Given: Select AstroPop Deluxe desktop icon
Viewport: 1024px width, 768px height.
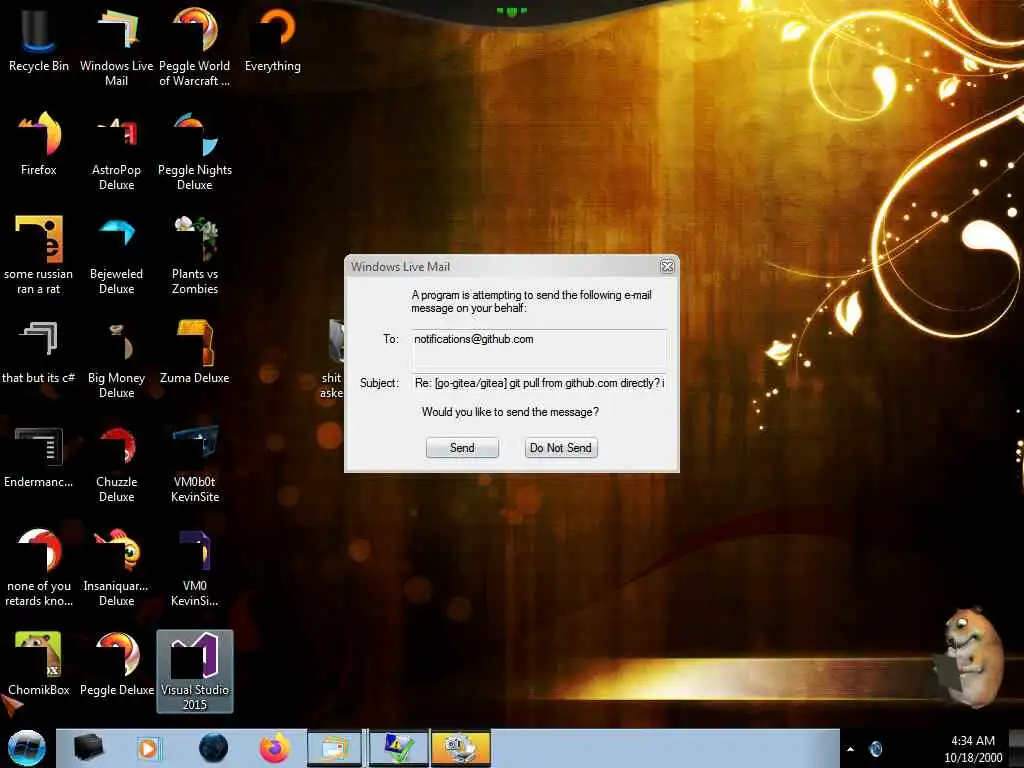Looking at the screenshot, I should [x=116, y=152].
